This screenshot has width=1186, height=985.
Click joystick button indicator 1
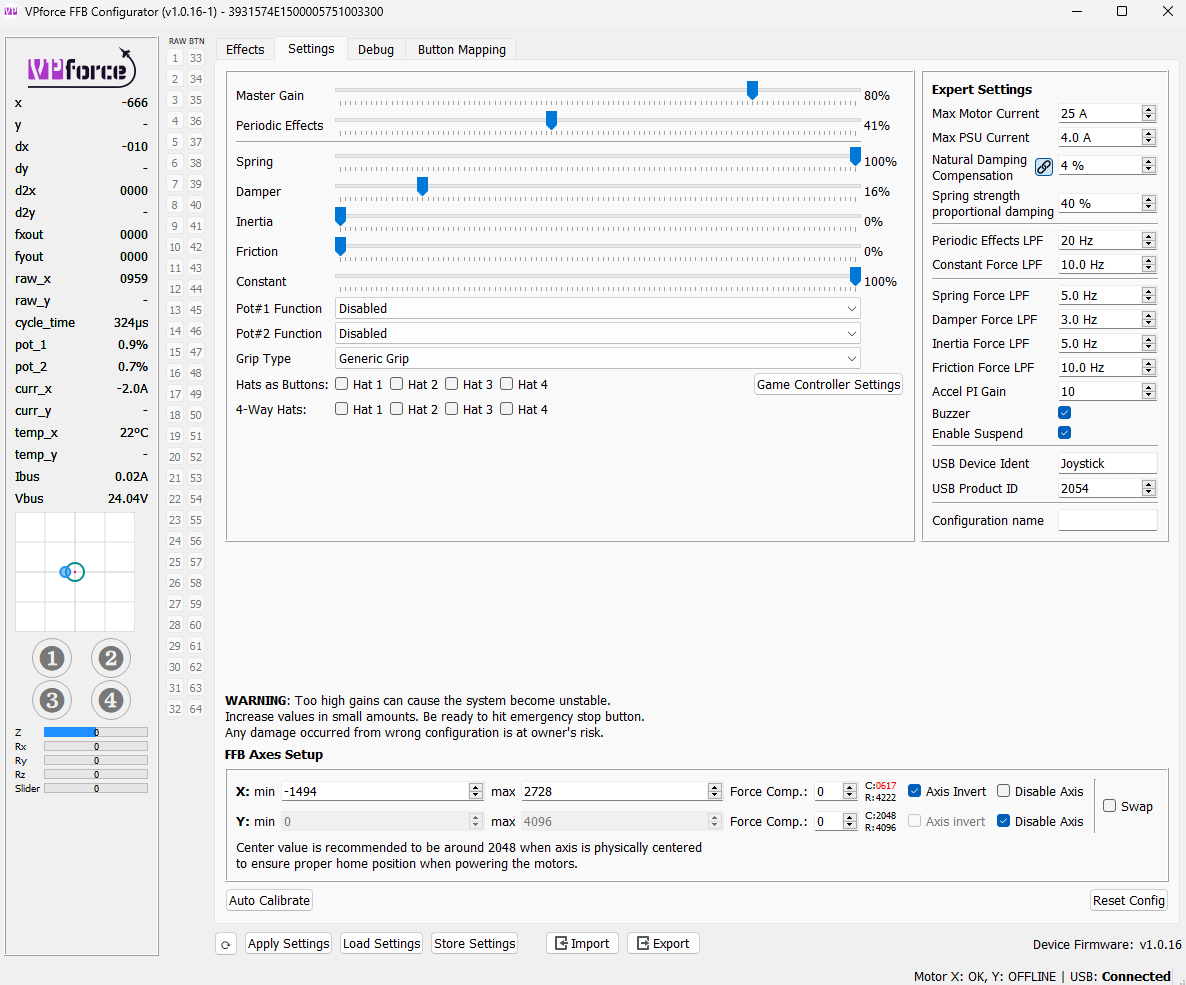coord(51,658)
